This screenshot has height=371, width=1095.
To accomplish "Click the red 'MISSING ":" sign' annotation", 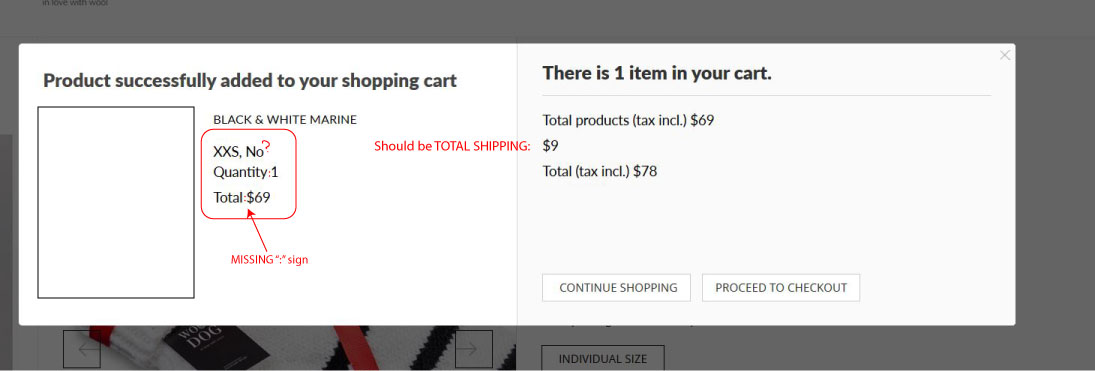I will tap(270, 260).
